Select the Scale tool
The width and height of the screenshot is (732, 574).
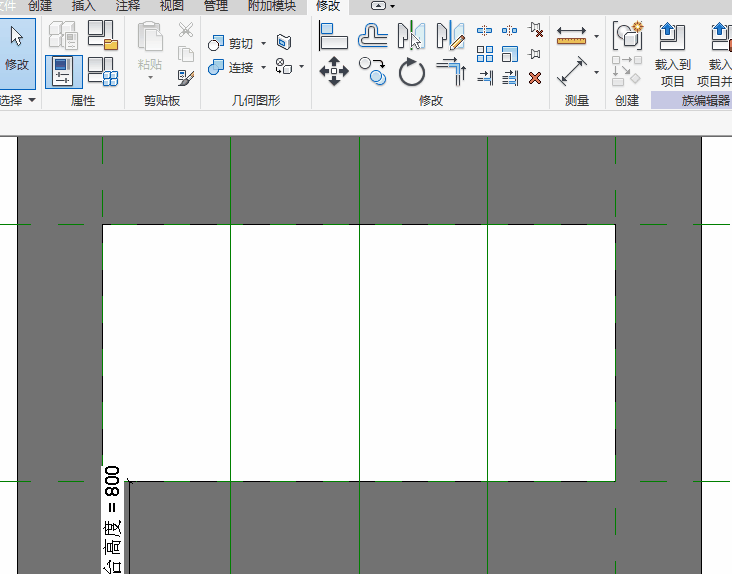click(509, 54)
